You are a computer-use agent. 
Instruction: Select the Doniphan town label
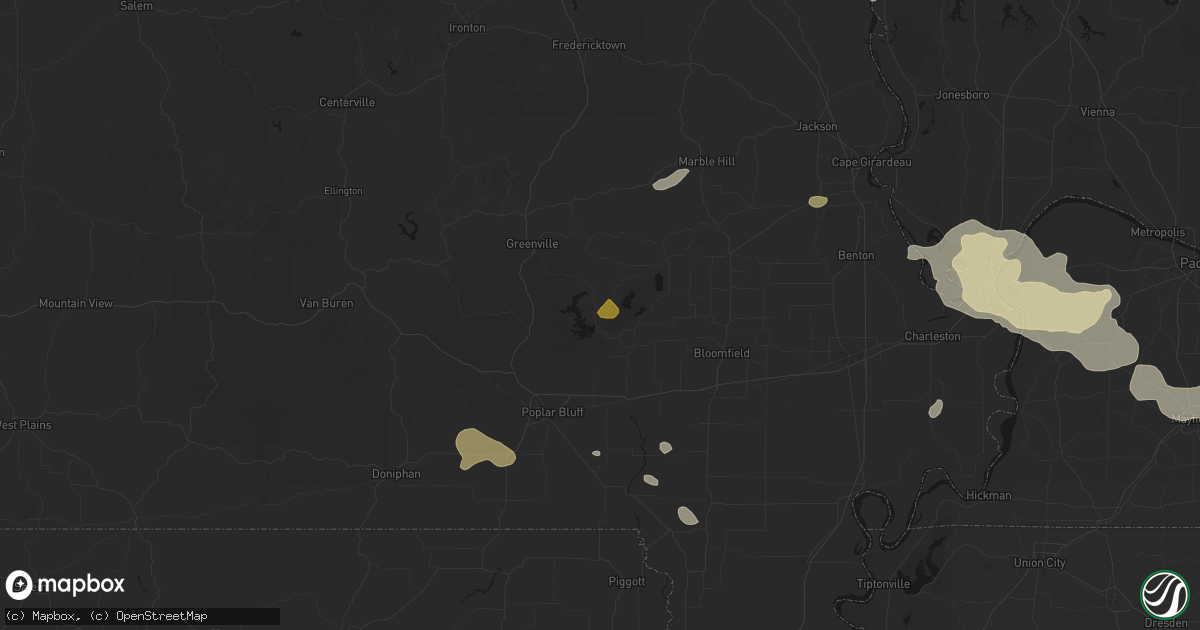pyautogui.click(x=397, y=473)
